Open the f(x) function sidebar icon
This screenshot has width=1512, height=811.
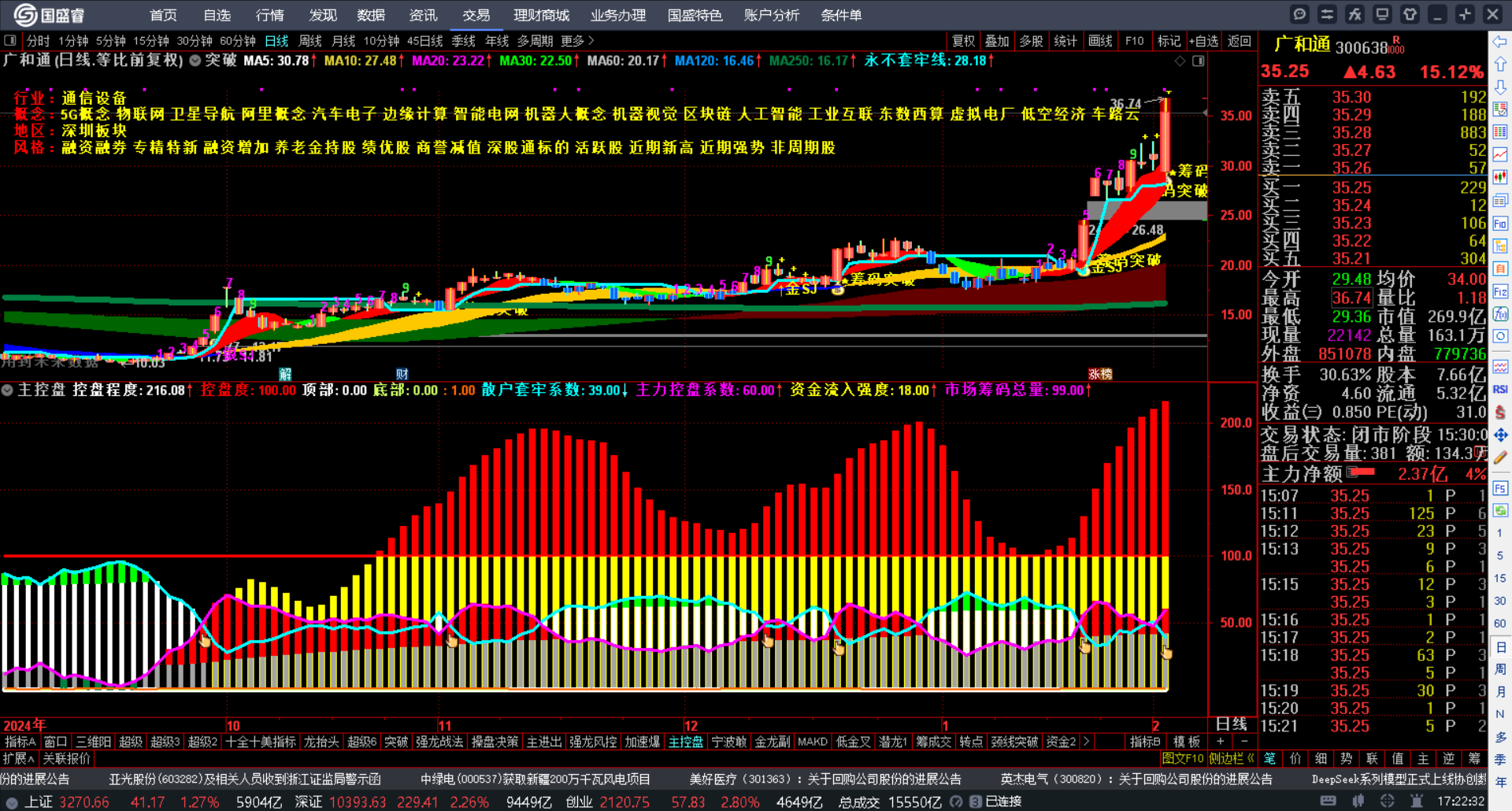coord(1500,314)
